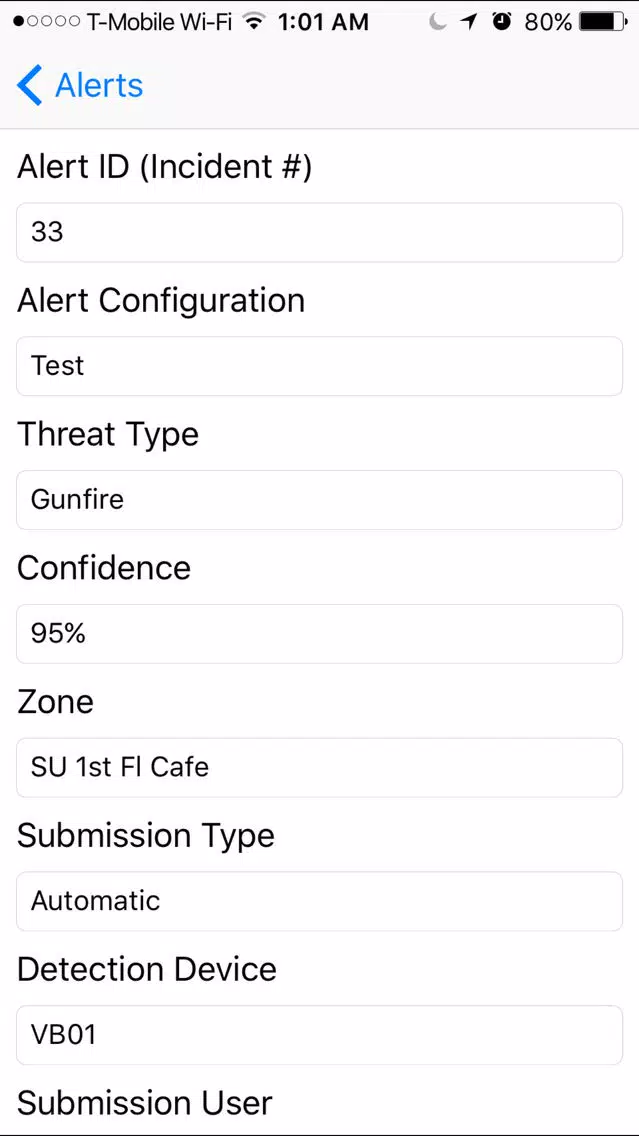Go back to Alerts list
Screen dimensions: 639x1136
tap(80, 85)
